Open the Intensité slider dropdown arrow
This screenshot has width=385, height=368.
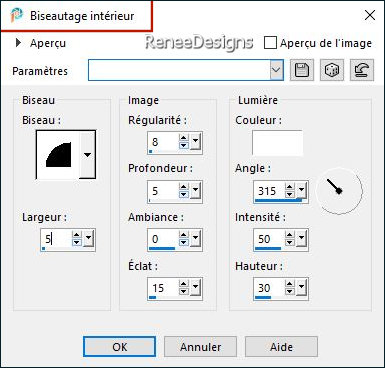301,238
